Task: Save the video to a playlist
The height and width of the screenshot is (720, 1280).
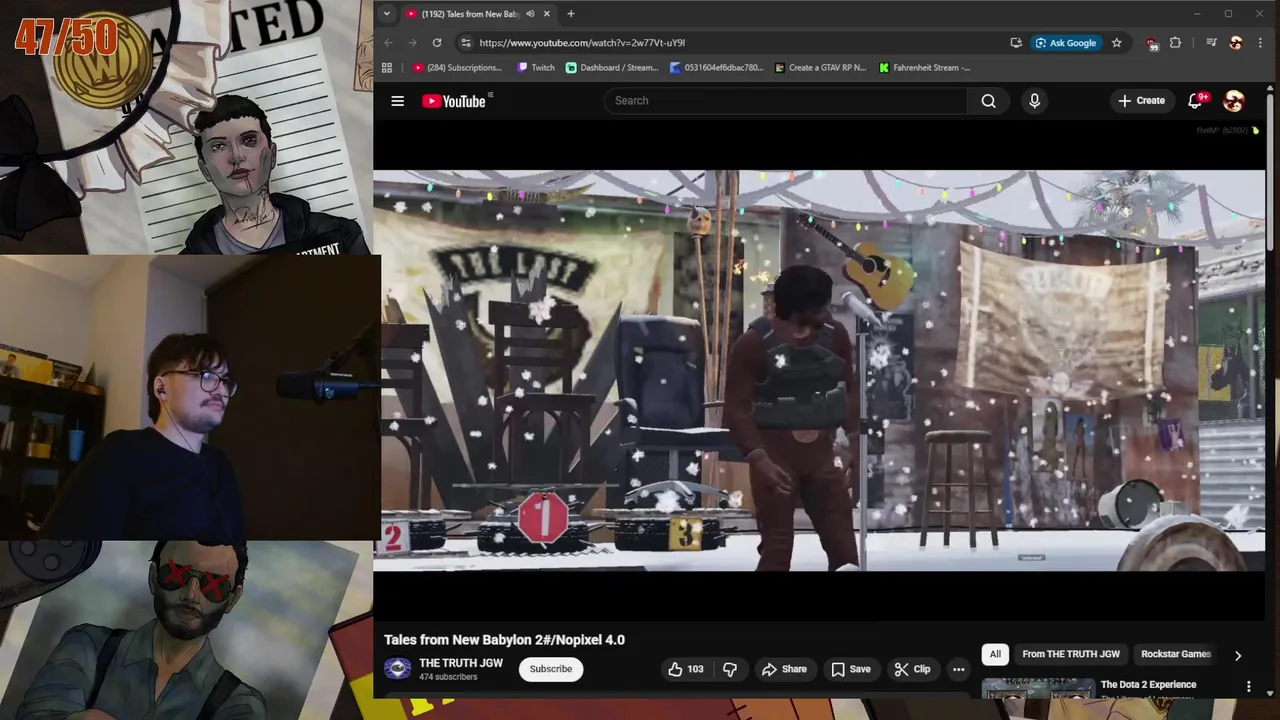Action: [x=851, y=669]
